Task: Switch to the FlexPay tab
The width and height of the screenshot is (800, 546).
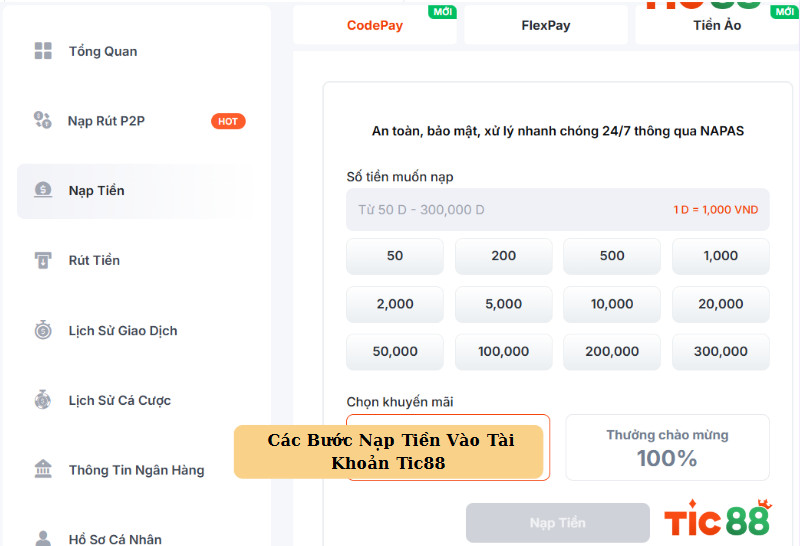Action: 546,25
